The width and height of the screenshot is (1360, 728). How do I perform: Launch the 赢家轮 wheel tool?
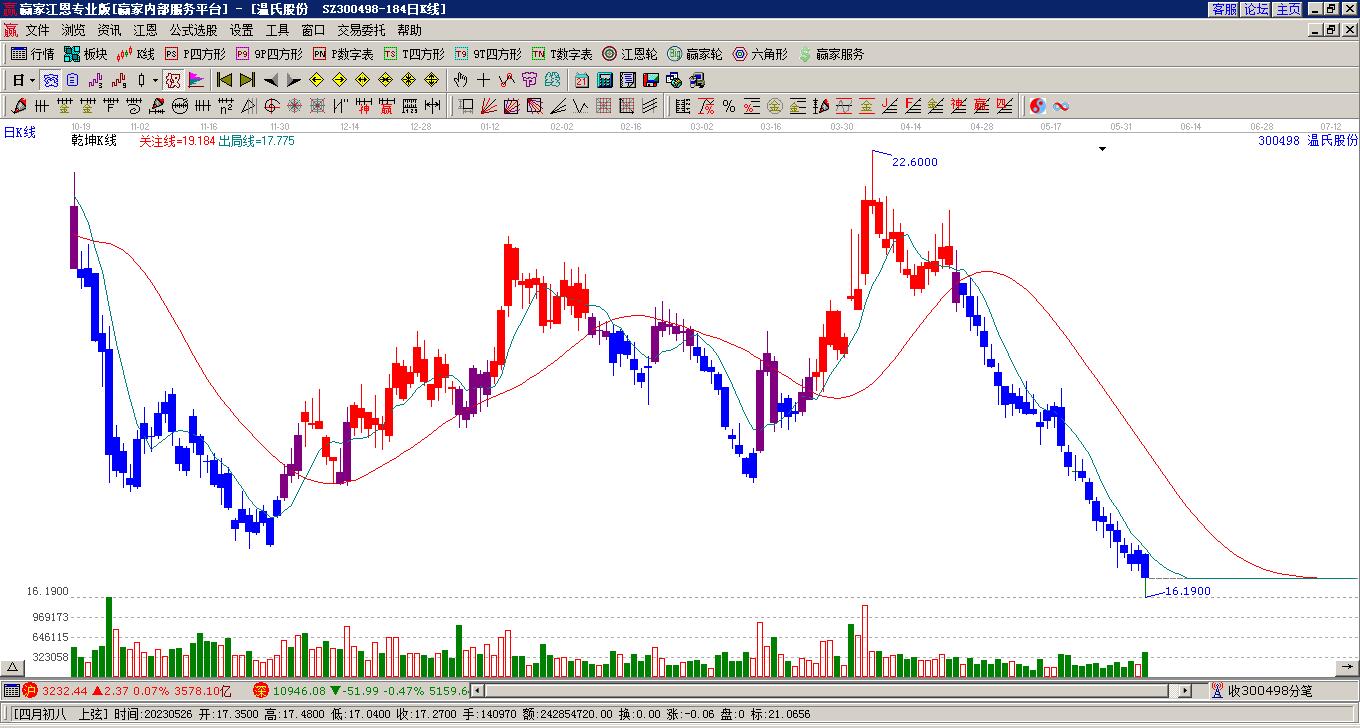pyautogui.click(x=695, y=54)
